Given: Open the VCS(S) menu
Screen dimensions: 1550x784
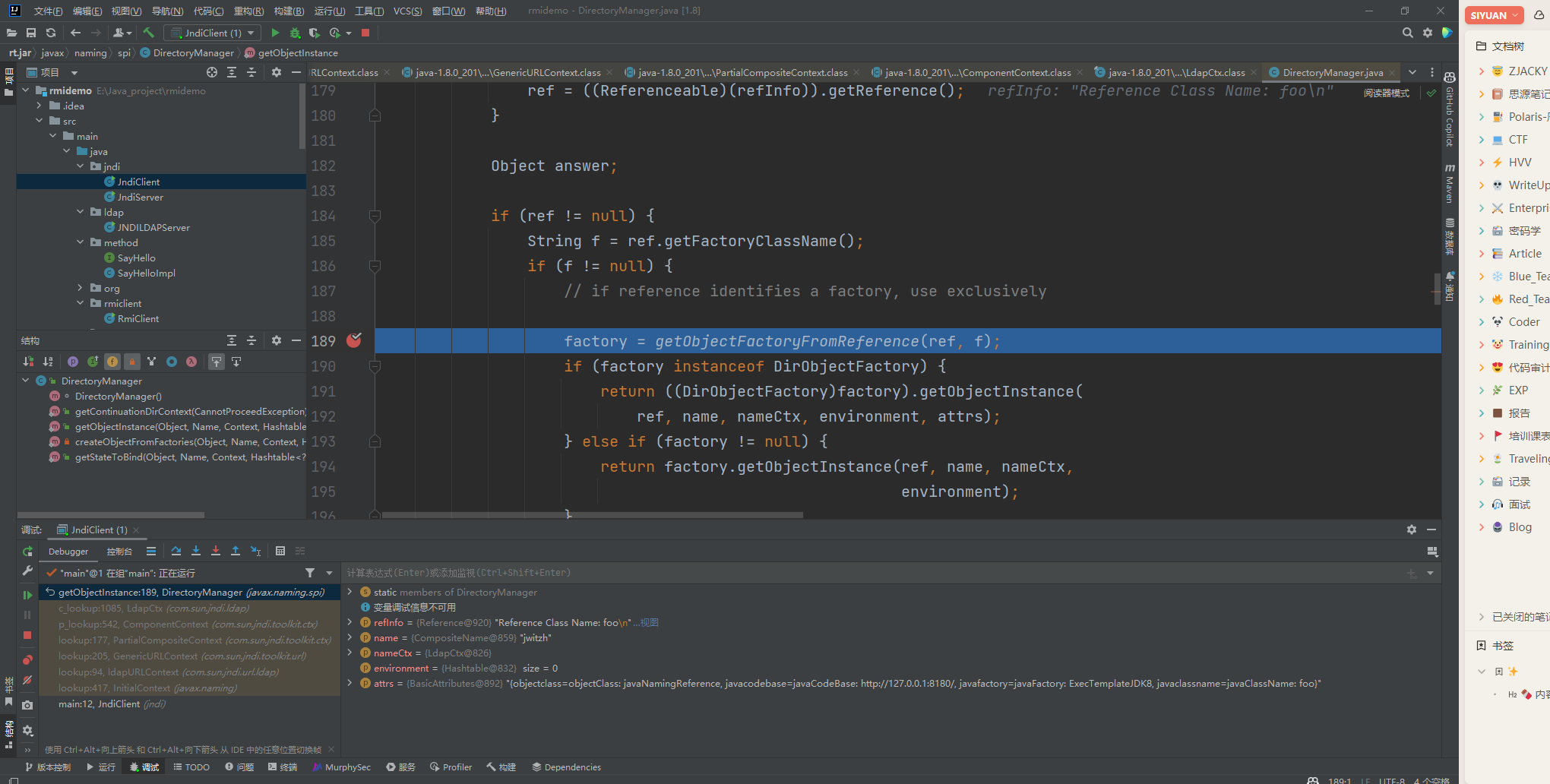Looking at the screenshot, I should click(x=407, y=11).
